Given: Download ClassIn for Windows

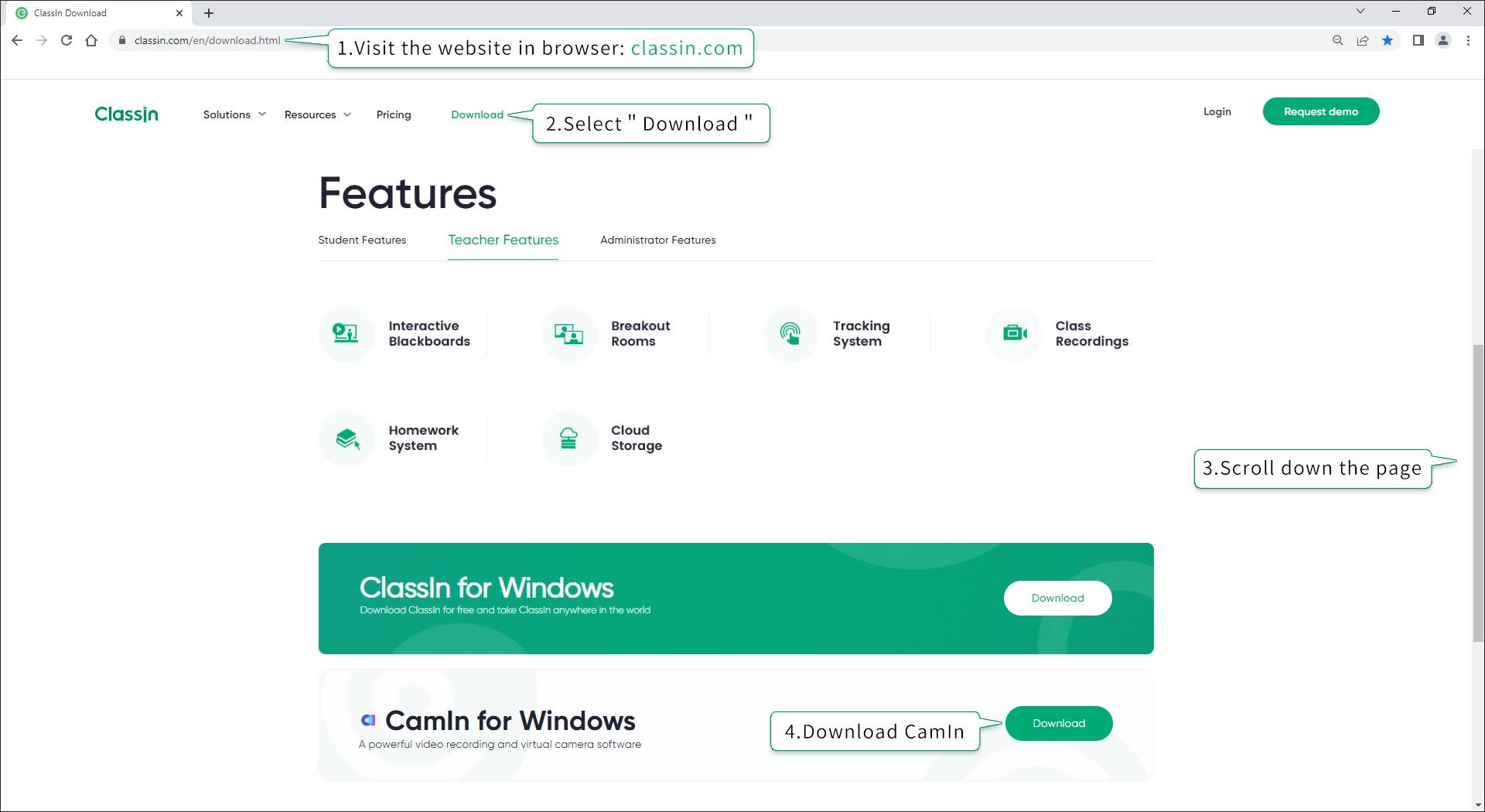Looking at the screenshot, I should [1058, 598].
